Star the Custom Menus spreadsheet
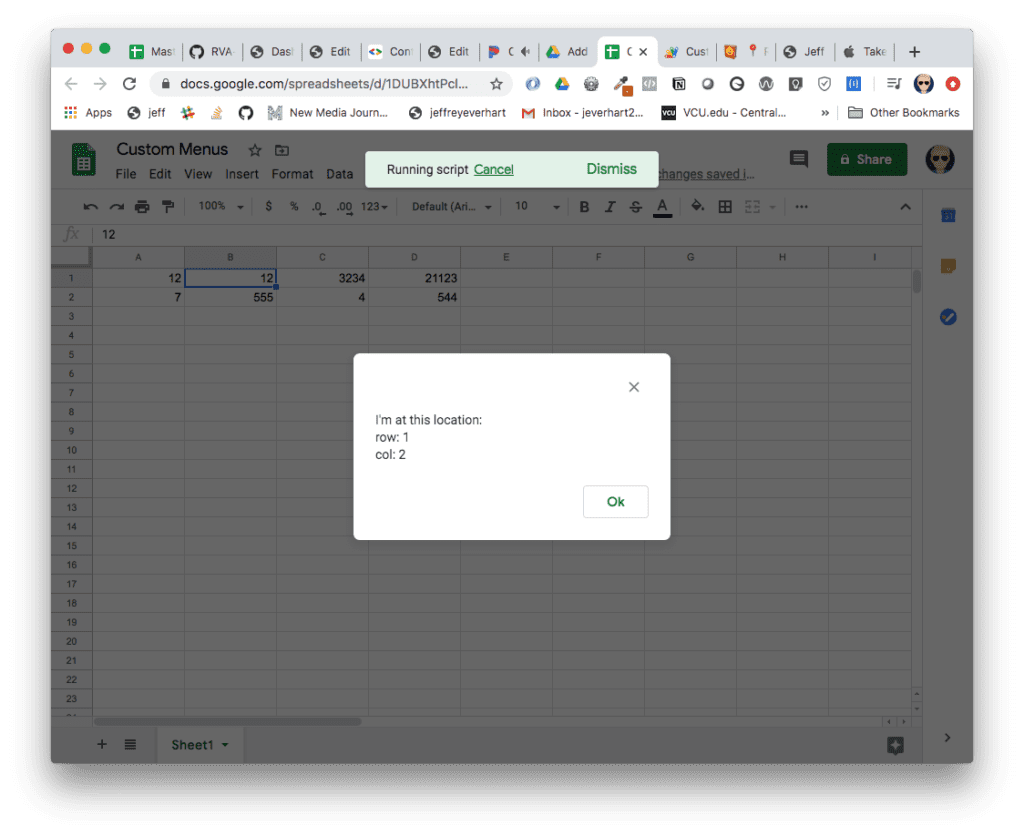 255,150
